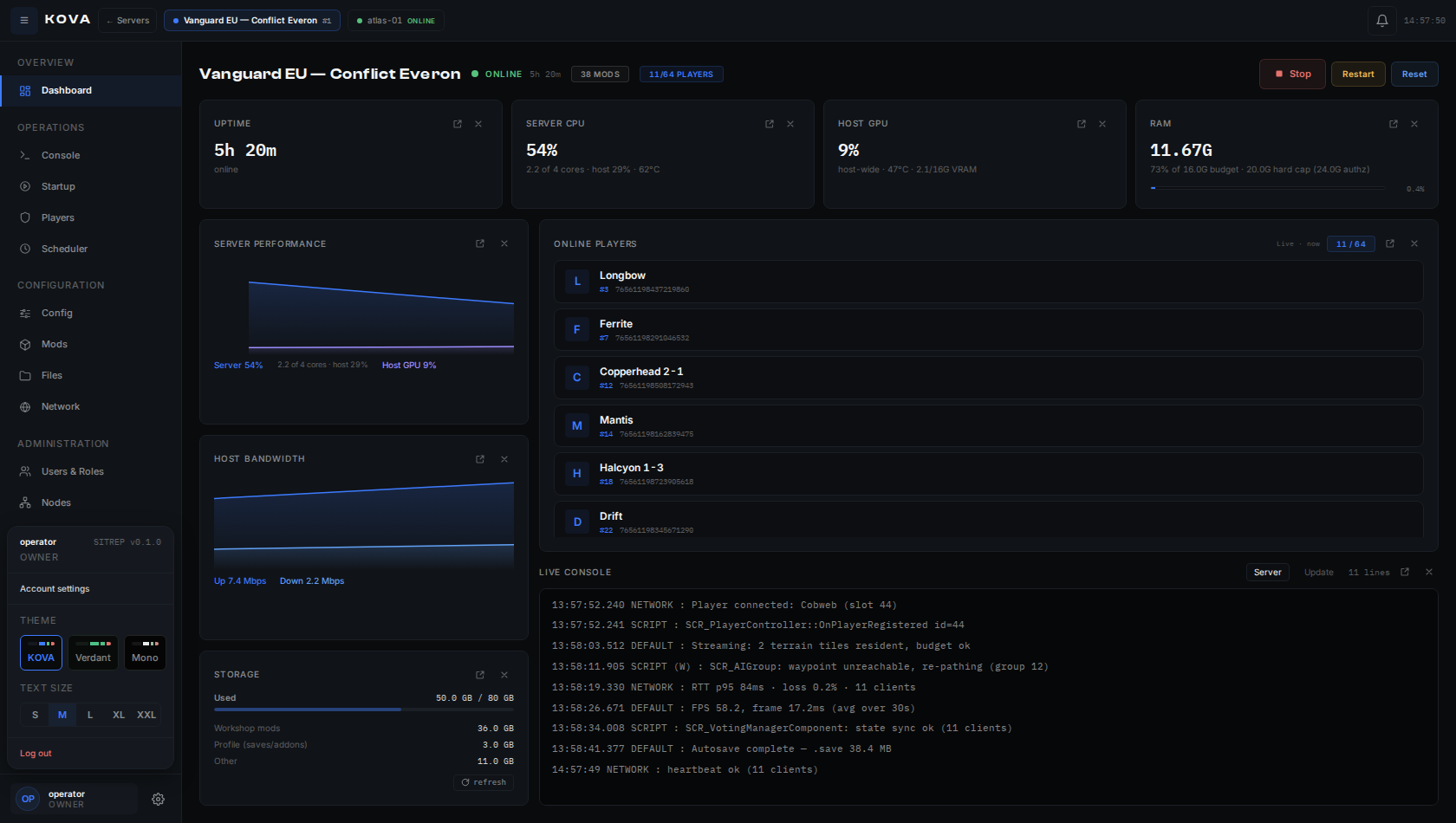
Task: Stop the server
Action: pyautogui.click(x=1292, y=74)
